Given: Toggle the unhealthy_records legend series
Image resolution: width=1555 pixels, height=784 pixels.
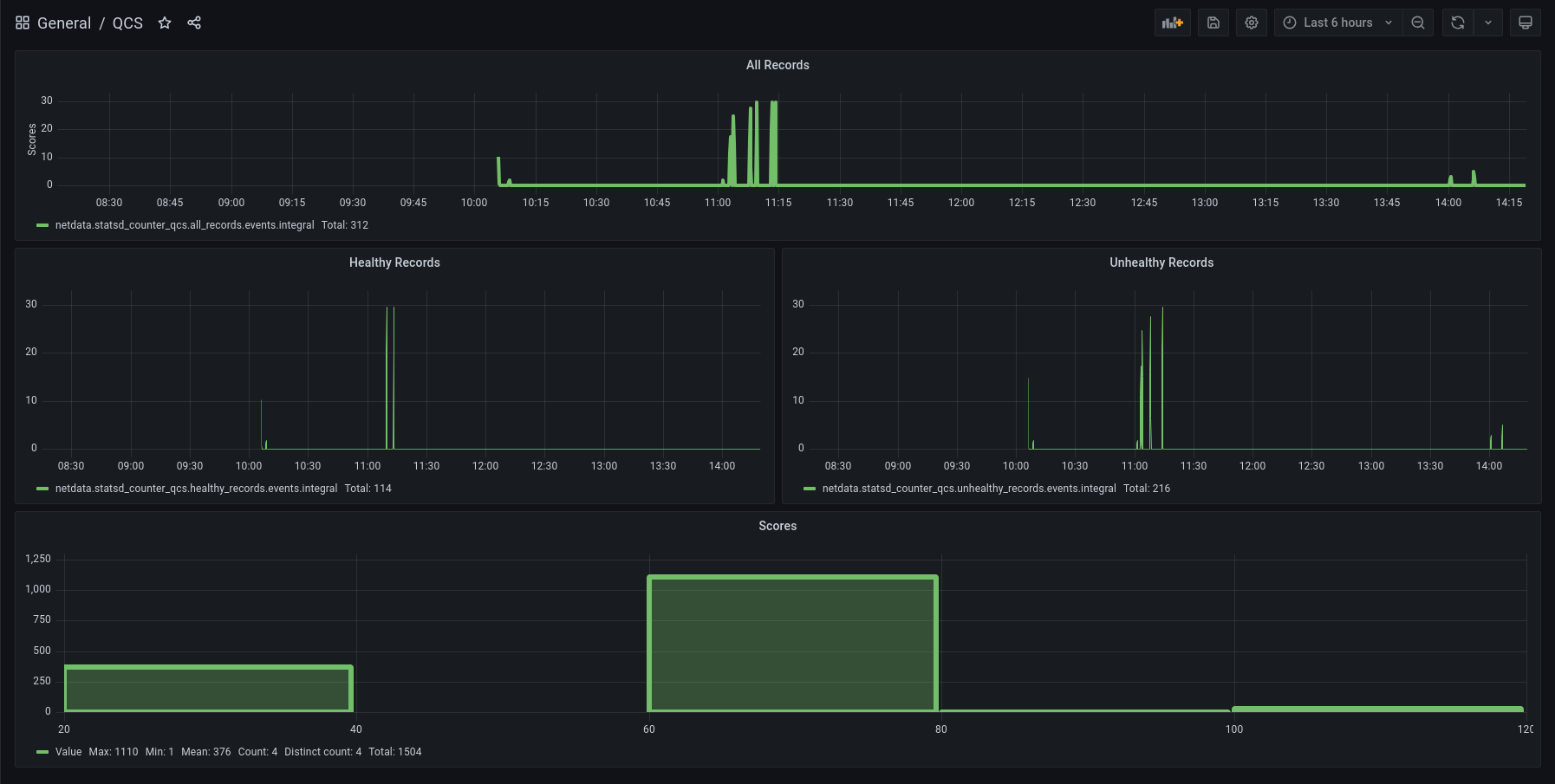Looking at the screenshot, I should [x=968, y=489].
